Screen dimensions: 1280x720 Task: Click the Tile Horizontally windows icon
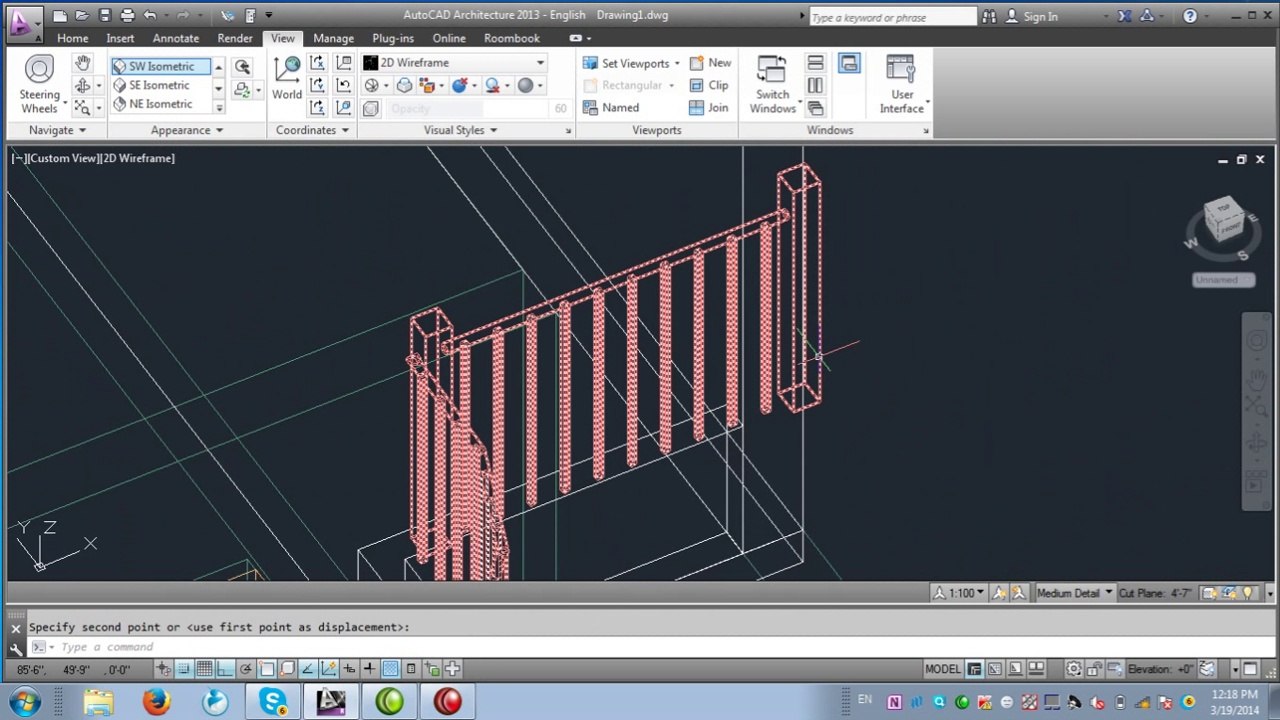click(x=815, y=63)
